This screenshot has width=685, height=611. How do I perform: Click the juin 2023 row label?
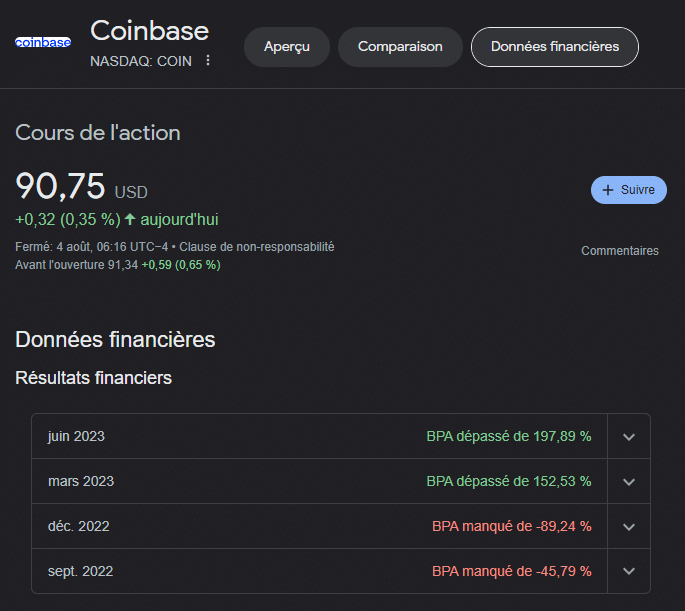[x=76, y=436]
